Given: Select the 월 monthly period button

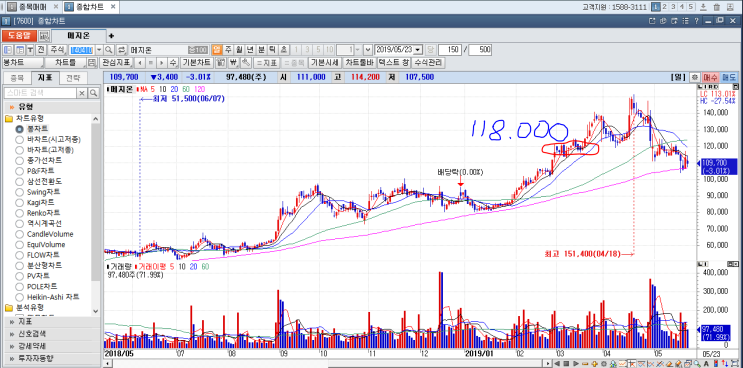Looking at the screenshot, I should coord(239,50).
